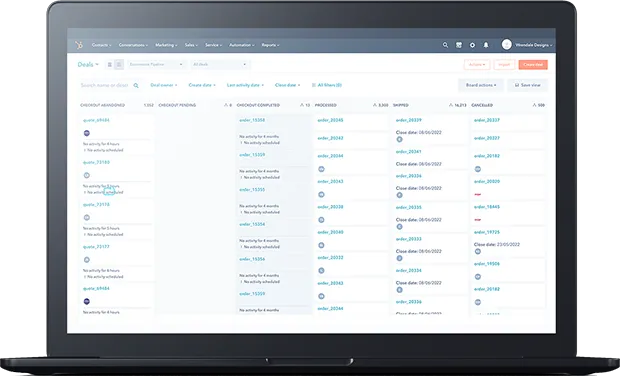Click the Search name or description field

105,85
